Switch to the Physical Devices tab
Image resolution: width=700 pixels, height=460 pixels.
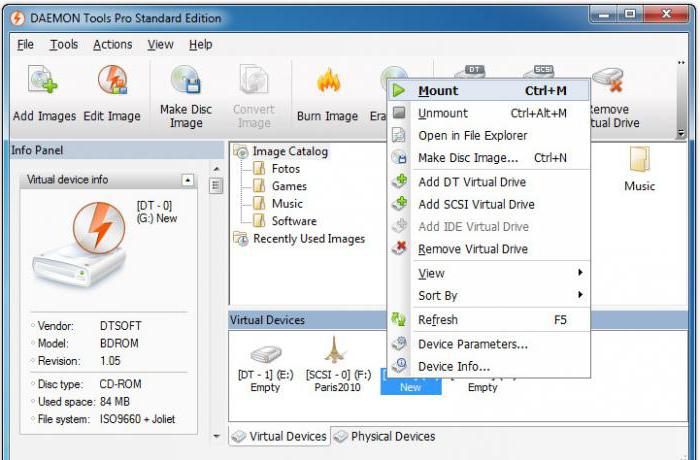[385, 436]
